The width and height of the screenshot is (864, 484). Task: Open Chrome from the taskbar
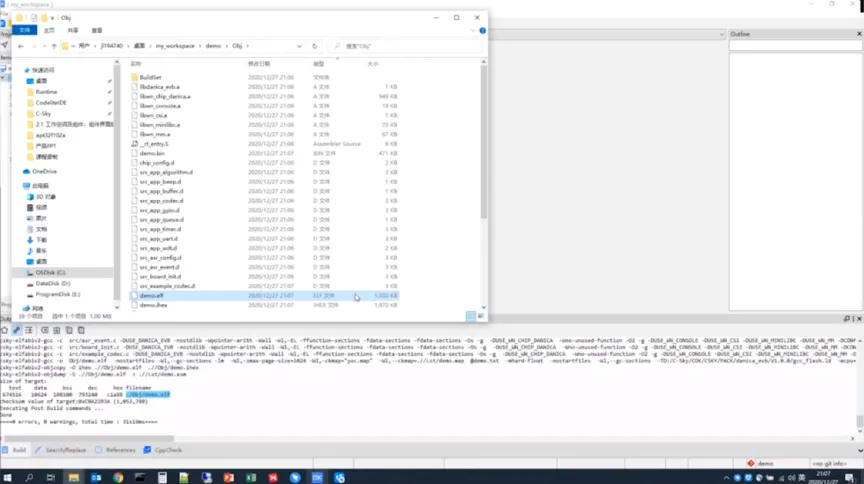pos(118,477)
